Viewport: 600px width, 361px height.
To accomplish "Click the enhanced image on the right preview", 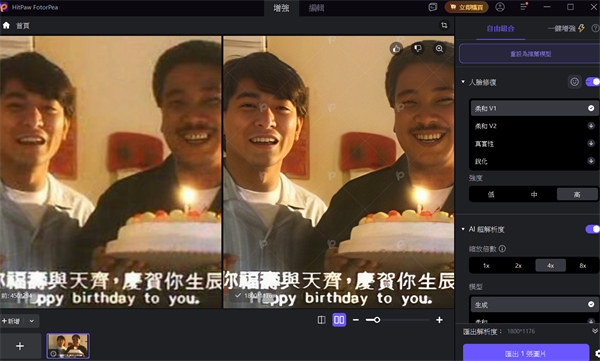I will [x=339, y=172].
